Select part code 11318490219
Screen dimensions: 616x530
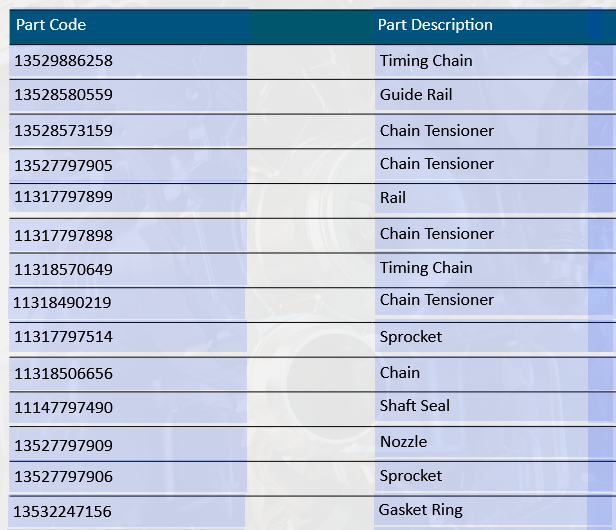click(62, 302)
